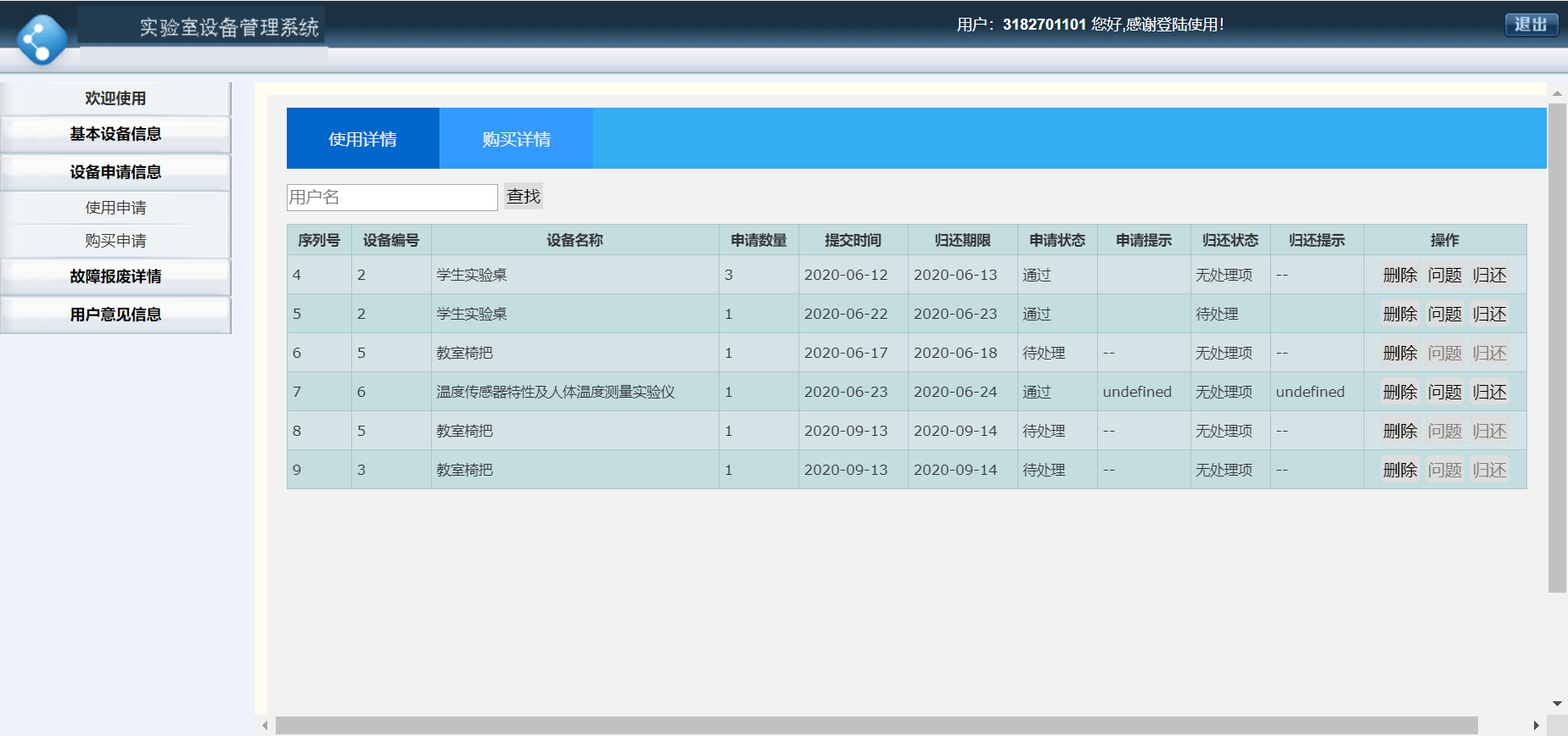Delete the row with 序列号 5

tap(1400, 314)
